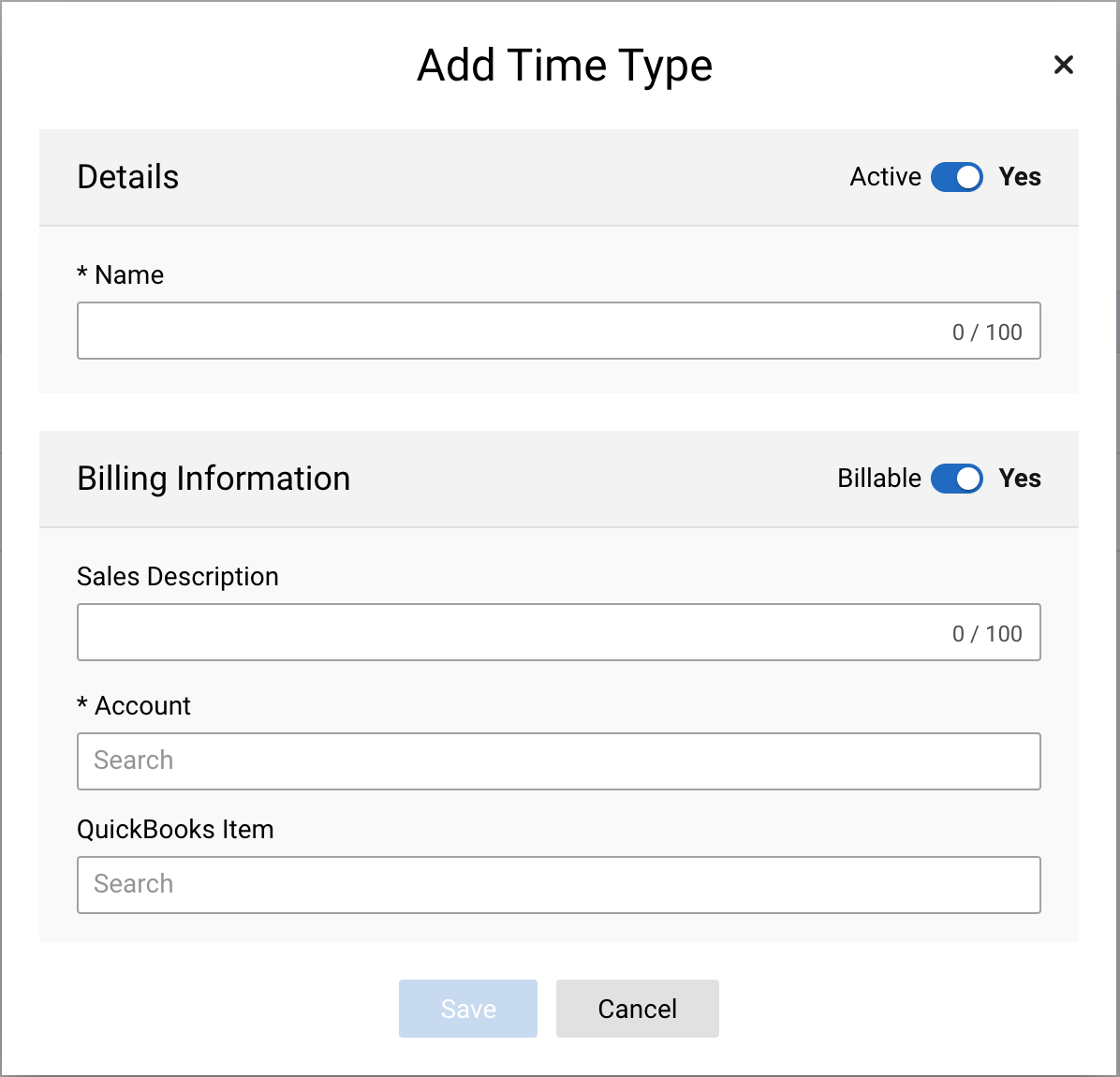Focus the Sales Description text box
The height and width of the screenshot is (1077, 1120).
(558, 632)
